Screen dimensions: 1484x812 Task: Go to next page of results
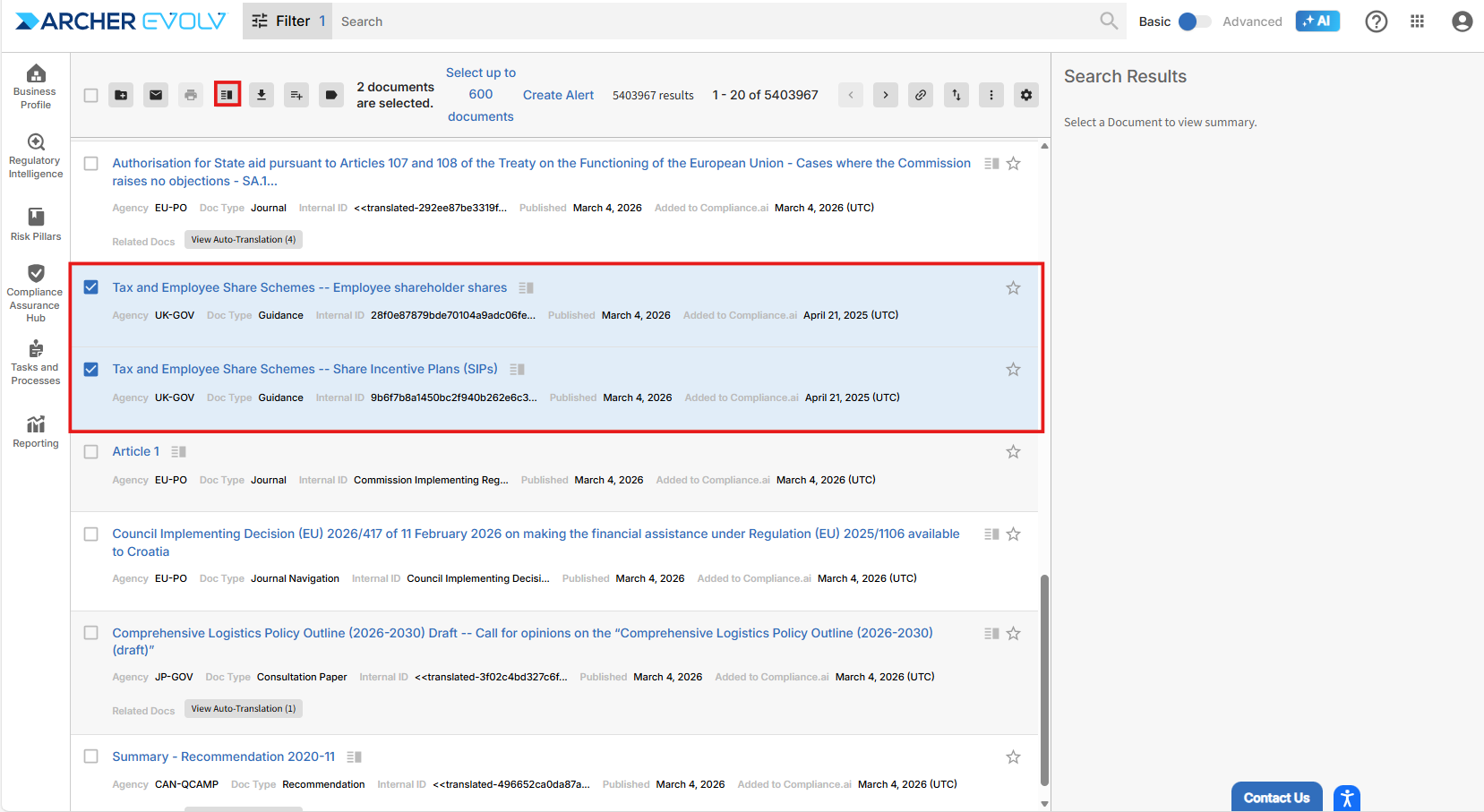click(x=886, y=95)
